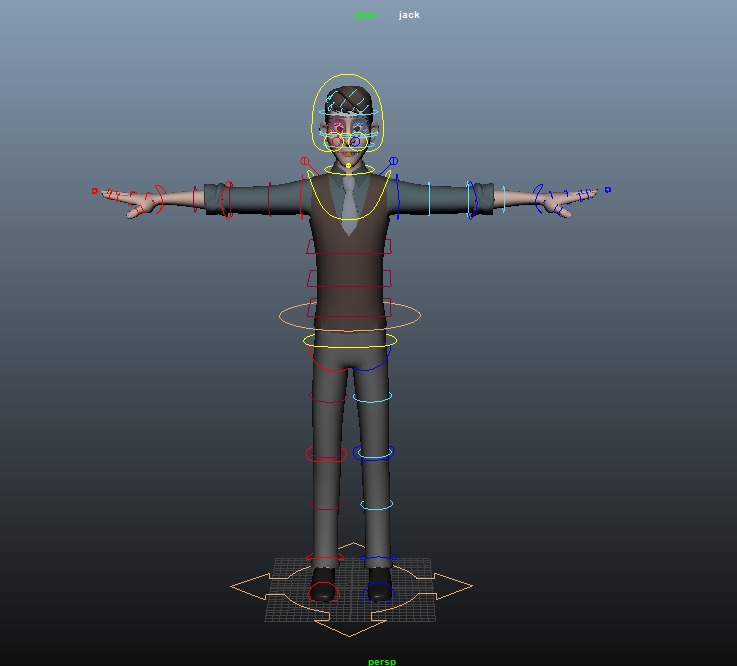Image resolution: width=737 pixels, height=666 pixels.
Task: Click the persp camera label
Action: pos(381,661)
